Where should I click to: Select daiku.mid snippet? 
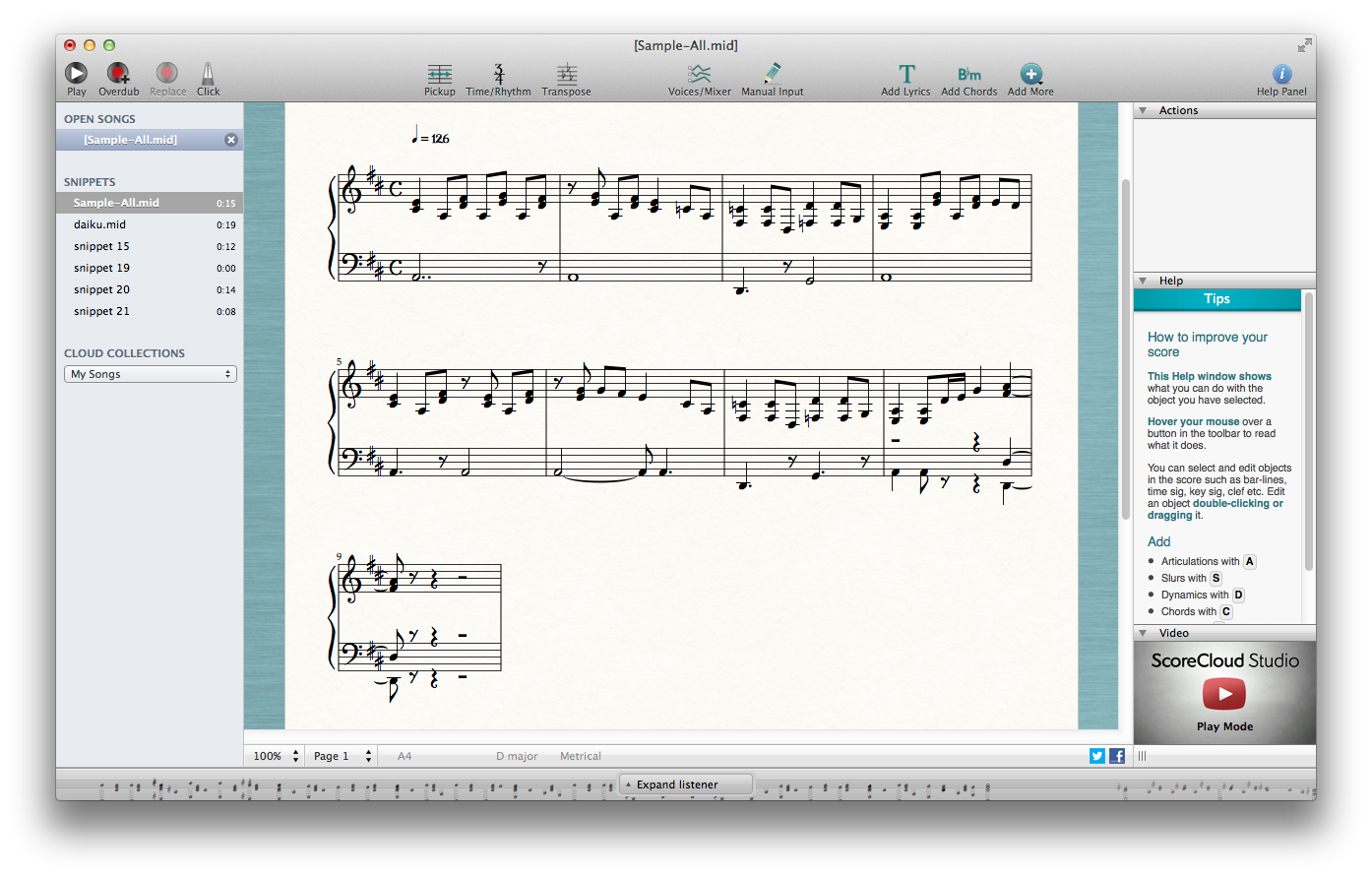coord(100,224)
